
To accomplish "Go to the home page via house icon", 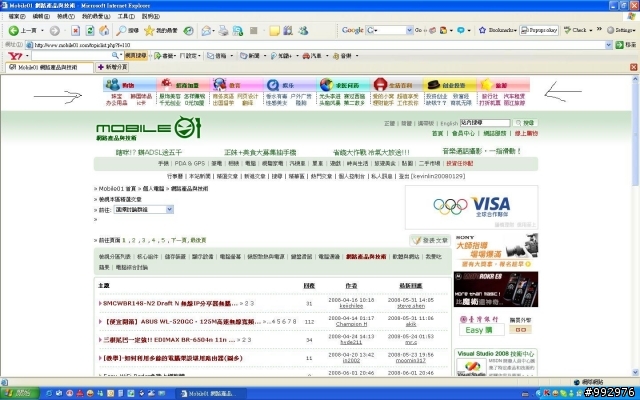I will (x=104, y=30).
